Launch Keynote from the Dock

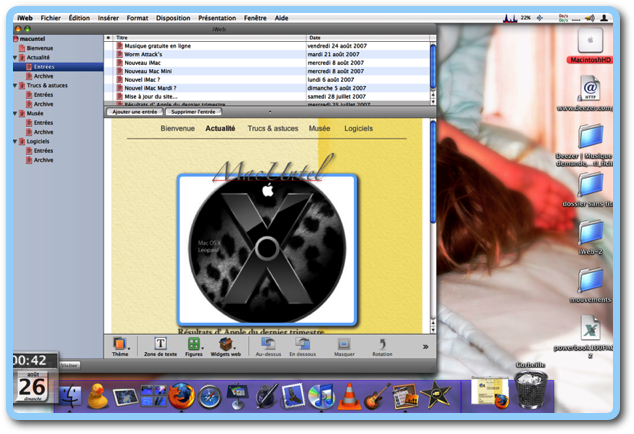coord(237,396)
